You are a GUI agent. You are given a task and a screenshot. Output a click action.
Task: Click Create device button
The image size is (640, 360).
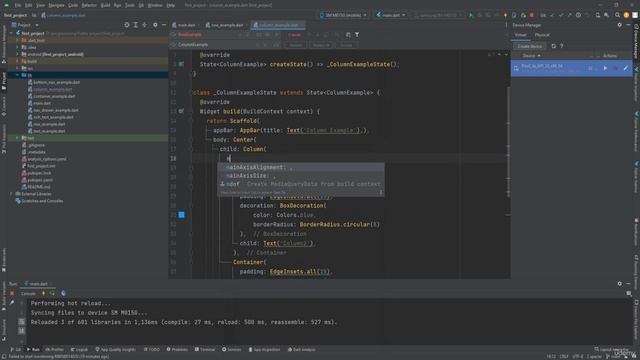(x=529, y=46)
